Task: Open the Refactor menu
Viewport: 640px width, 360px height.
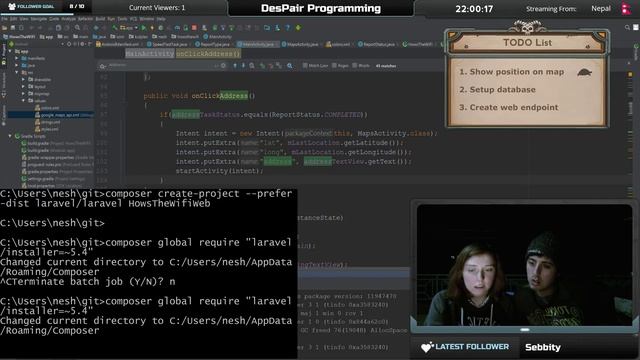Action: click(x=85, y=19)
